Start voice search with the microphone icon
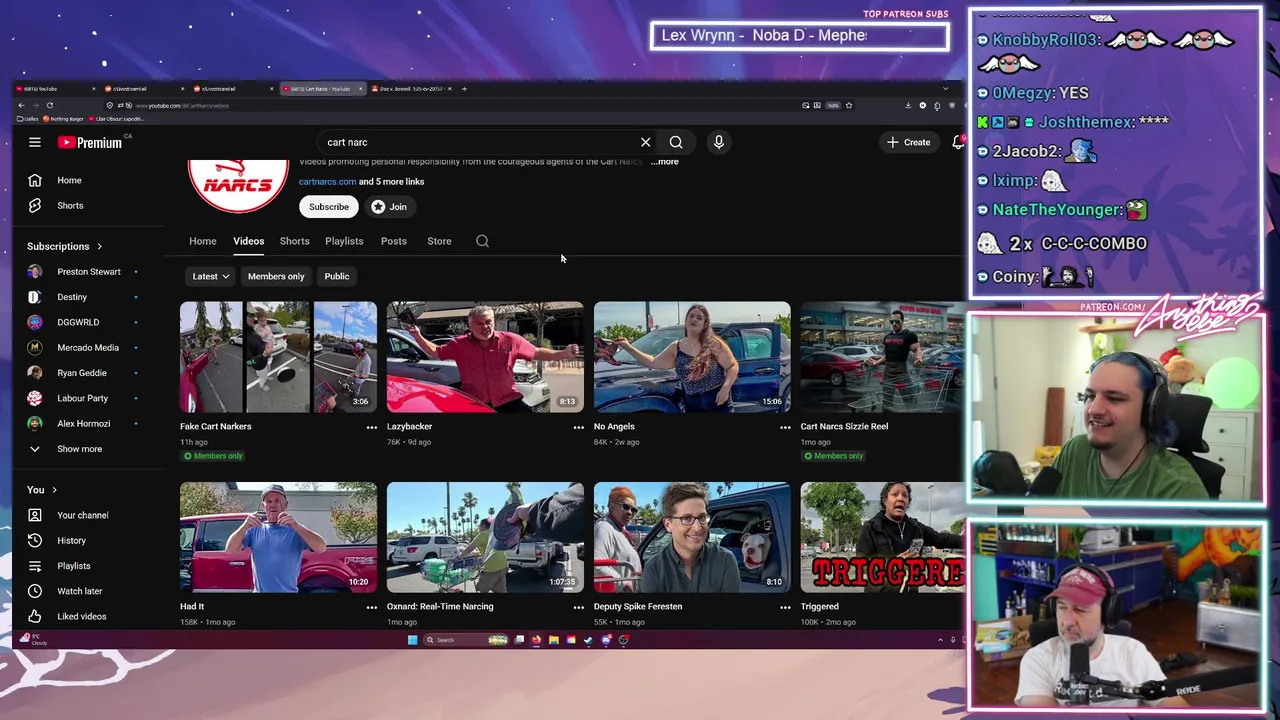Image resolution: width=1280 pixels, height=720 pixels. 718,142
